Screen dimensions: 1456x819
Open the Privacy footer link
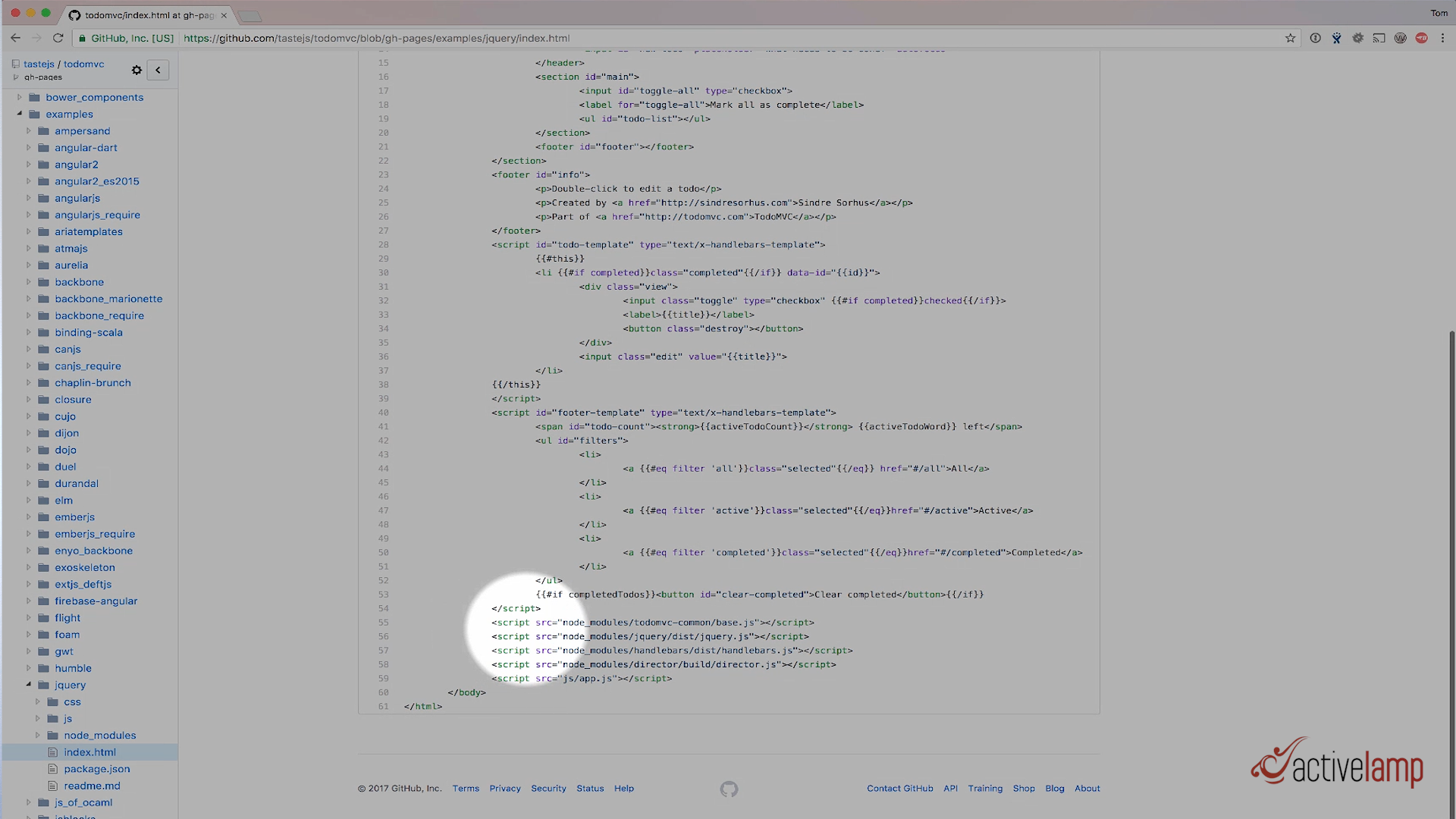pos(505,789)
